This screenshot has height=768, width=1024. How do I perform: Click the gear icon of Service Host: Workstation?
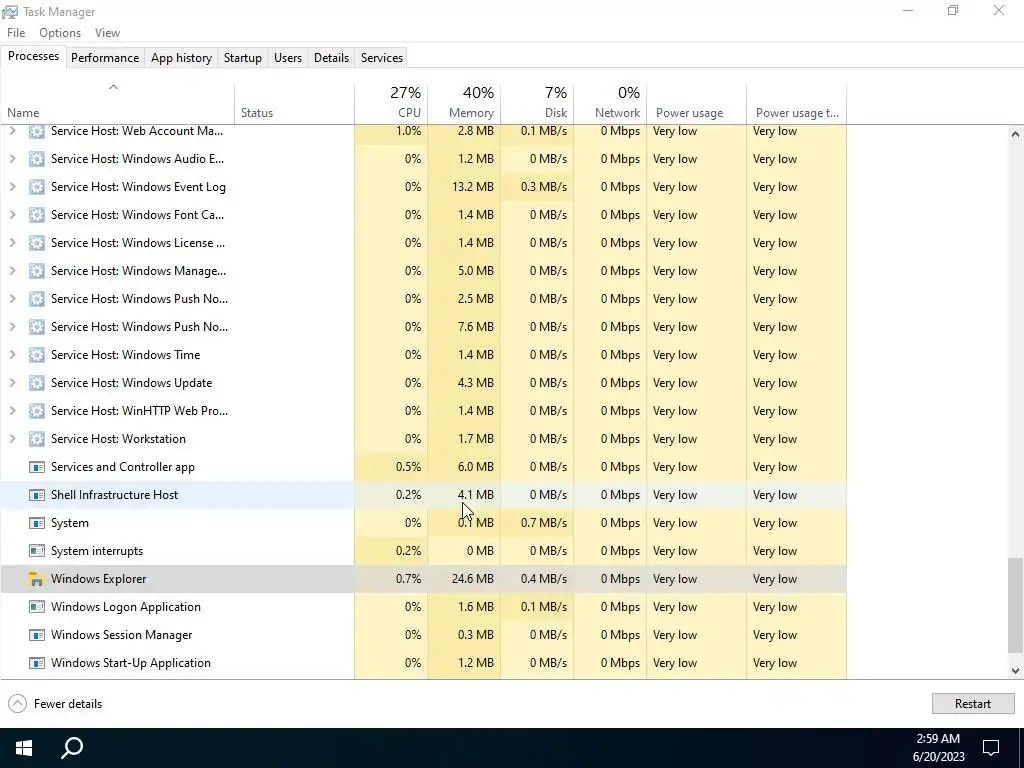pos(37,439)
